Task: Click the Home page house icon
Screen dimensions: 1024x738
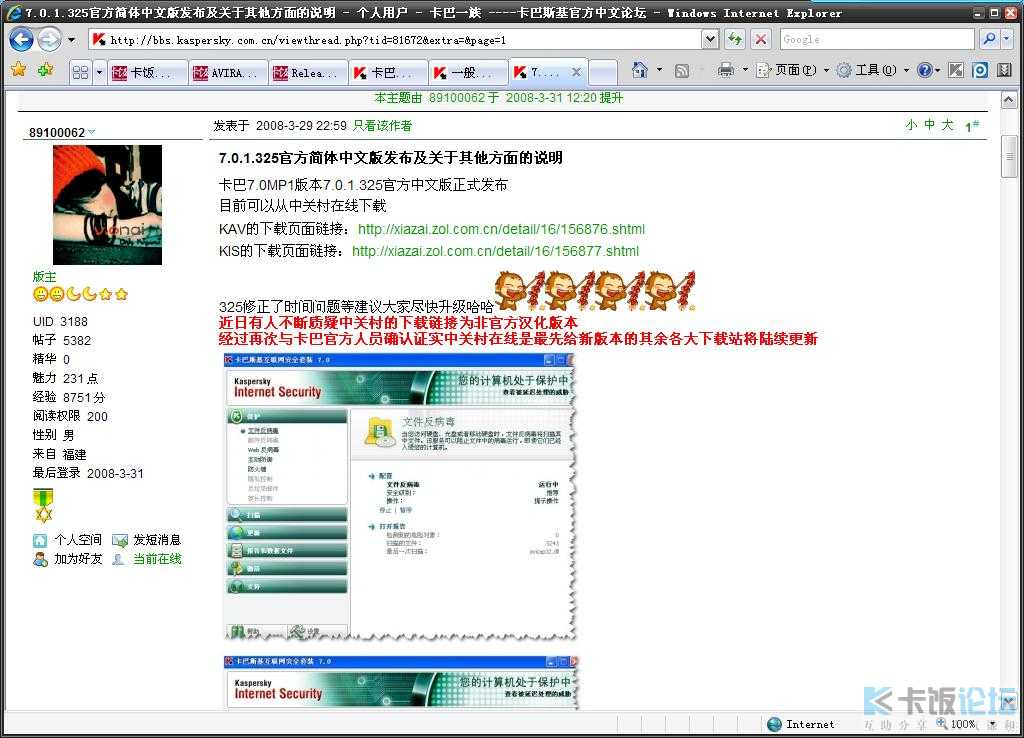Action: click(640, 70)
